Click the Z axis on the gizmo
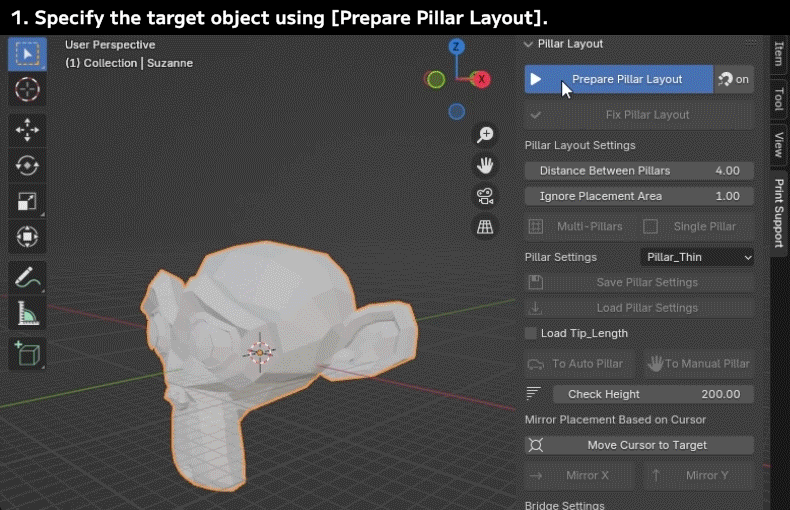This screenshot has width=790, height=510. point(456,47)
